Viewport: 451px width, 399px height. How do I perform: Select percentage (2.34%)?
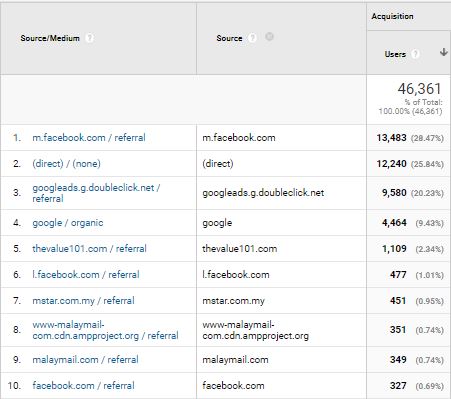click(430, 249)
